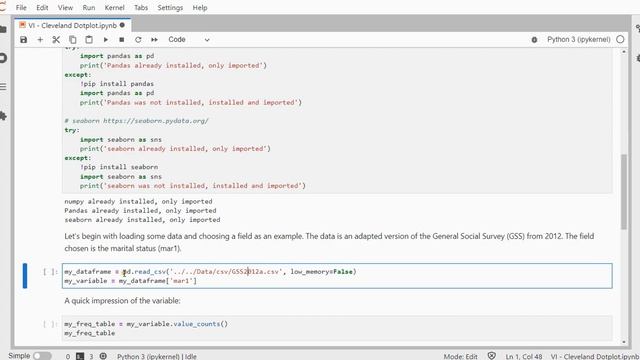
Task: Open the table of contents sidebar
Action: [3, 87]
